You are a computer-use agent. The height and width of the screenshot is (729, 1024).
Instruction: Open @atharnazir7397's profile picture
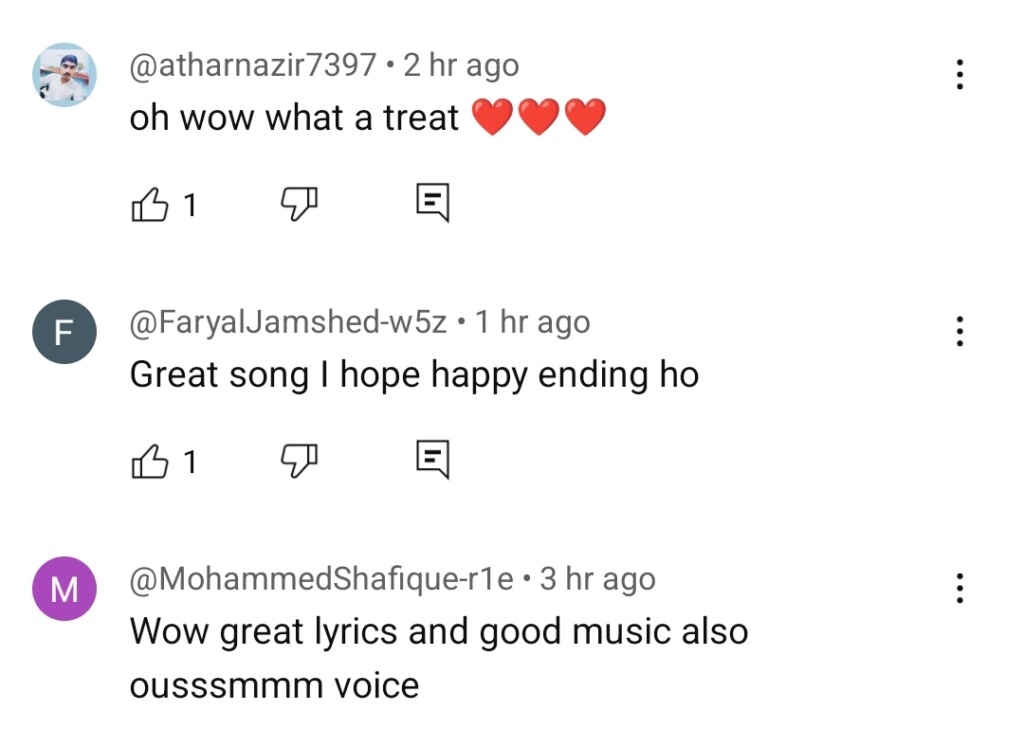pyautogui.click(x=64, y=75)
